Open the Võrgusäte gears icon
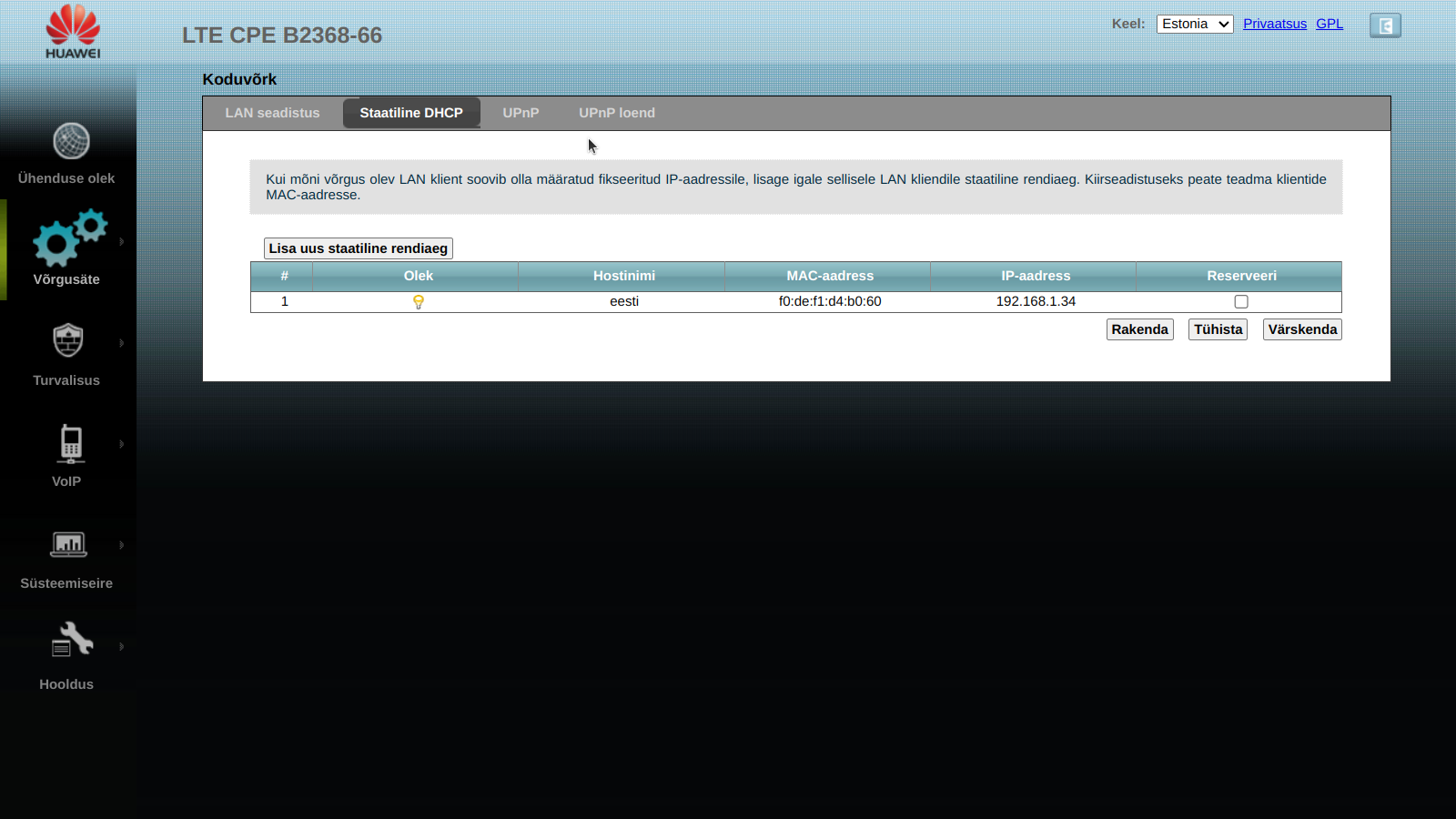The image size is (1456, 819). pyautogui.click(x=70, y=238)
